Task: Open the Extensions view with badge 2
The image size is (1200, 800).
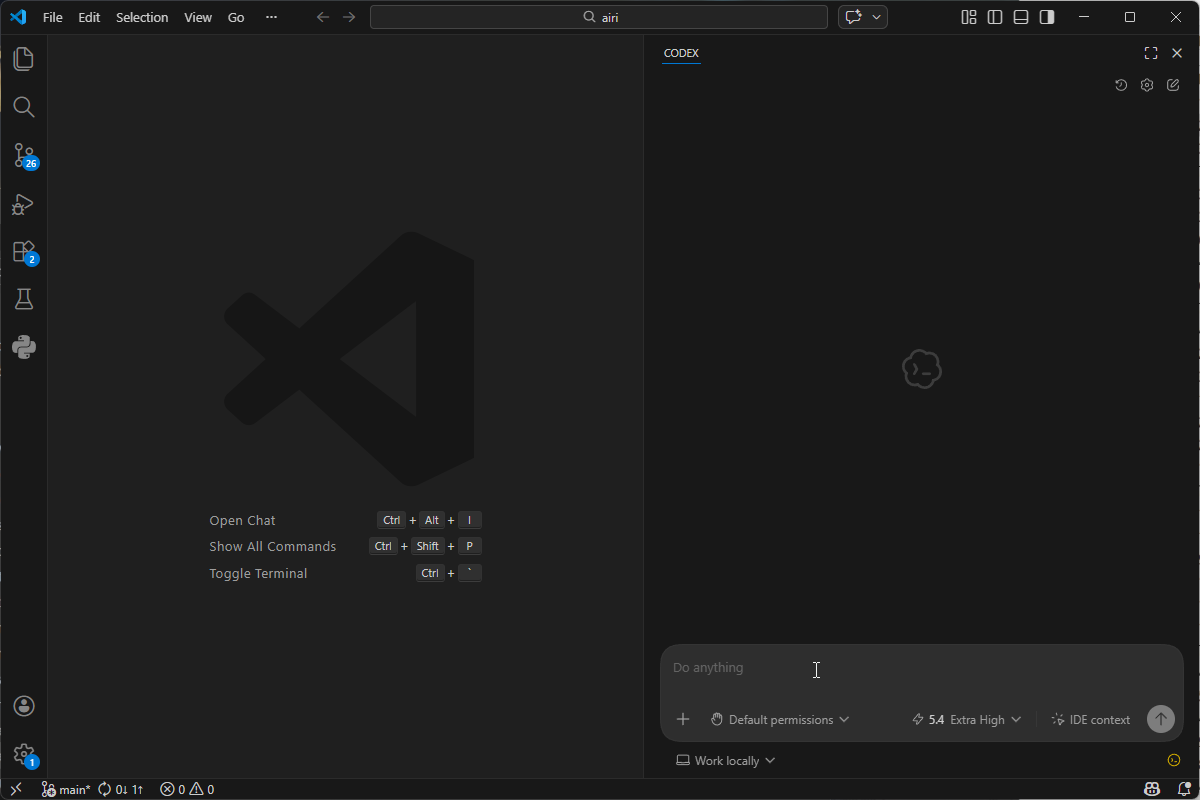Action: [x=24, y=252]
